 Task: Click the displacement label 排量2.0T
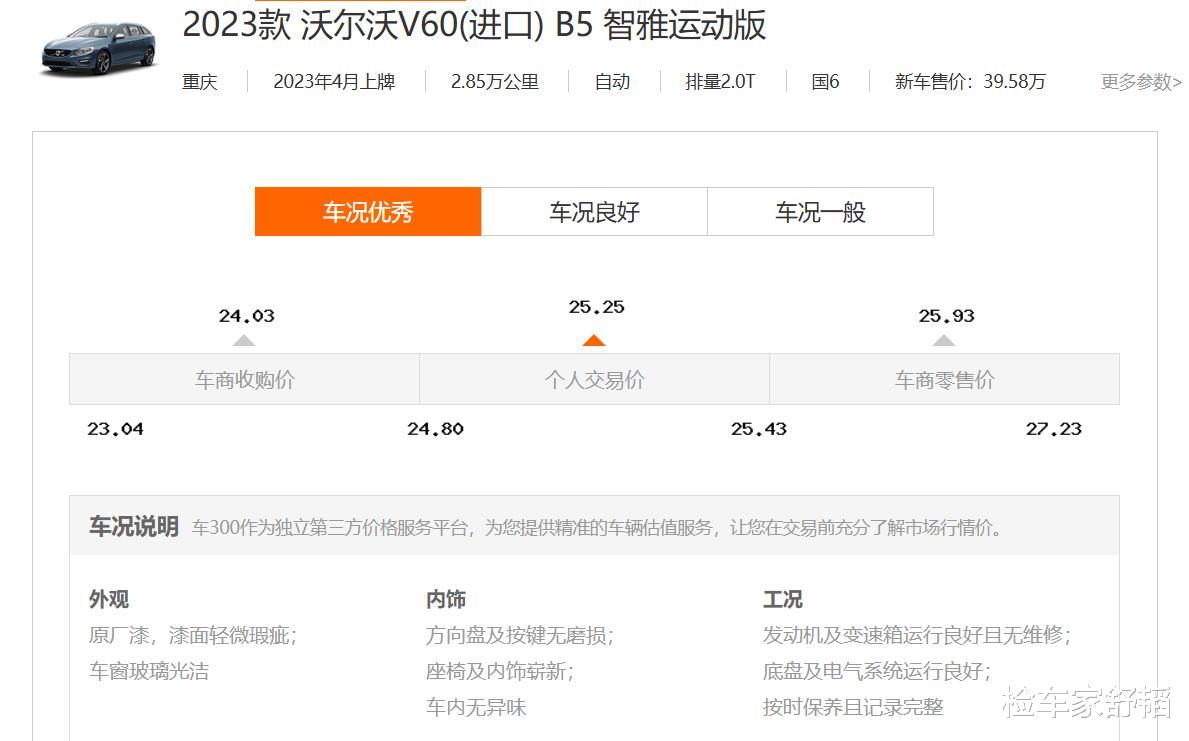coord(720,82)
